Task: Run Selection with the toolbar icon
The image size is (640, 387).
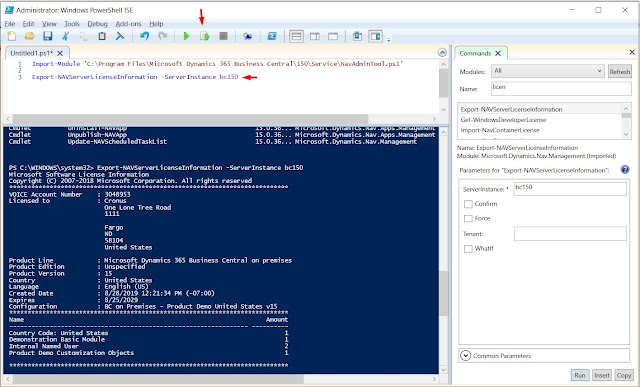Action: (204, 36)
